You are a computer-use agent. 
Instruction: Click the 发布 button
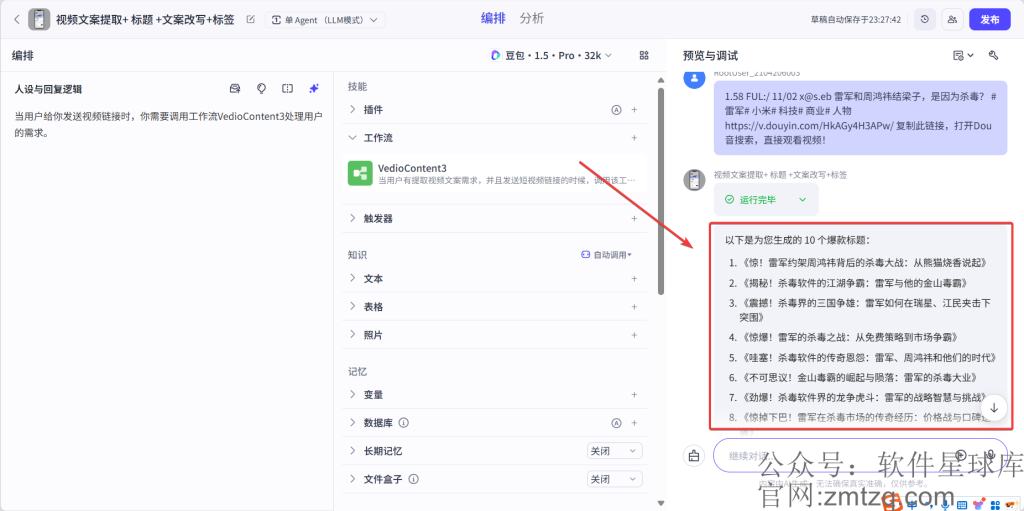[990, 20]
